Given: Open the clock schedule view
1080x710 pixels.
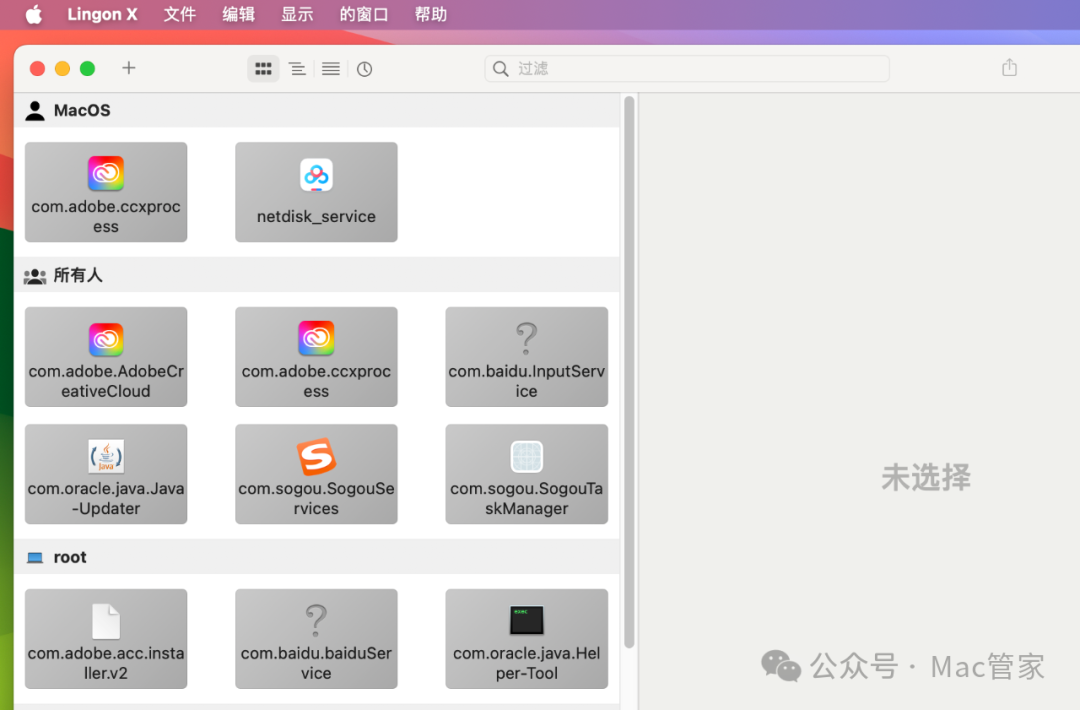Looking at the screenshot, I should [364, 68].
